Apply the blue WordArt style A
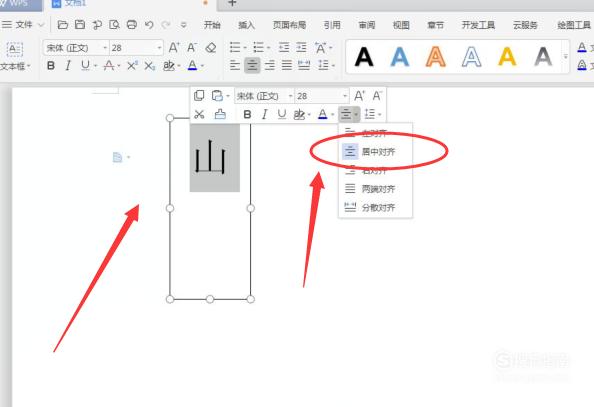Screen dimensions: 594x407 click(x=400, y=57)
